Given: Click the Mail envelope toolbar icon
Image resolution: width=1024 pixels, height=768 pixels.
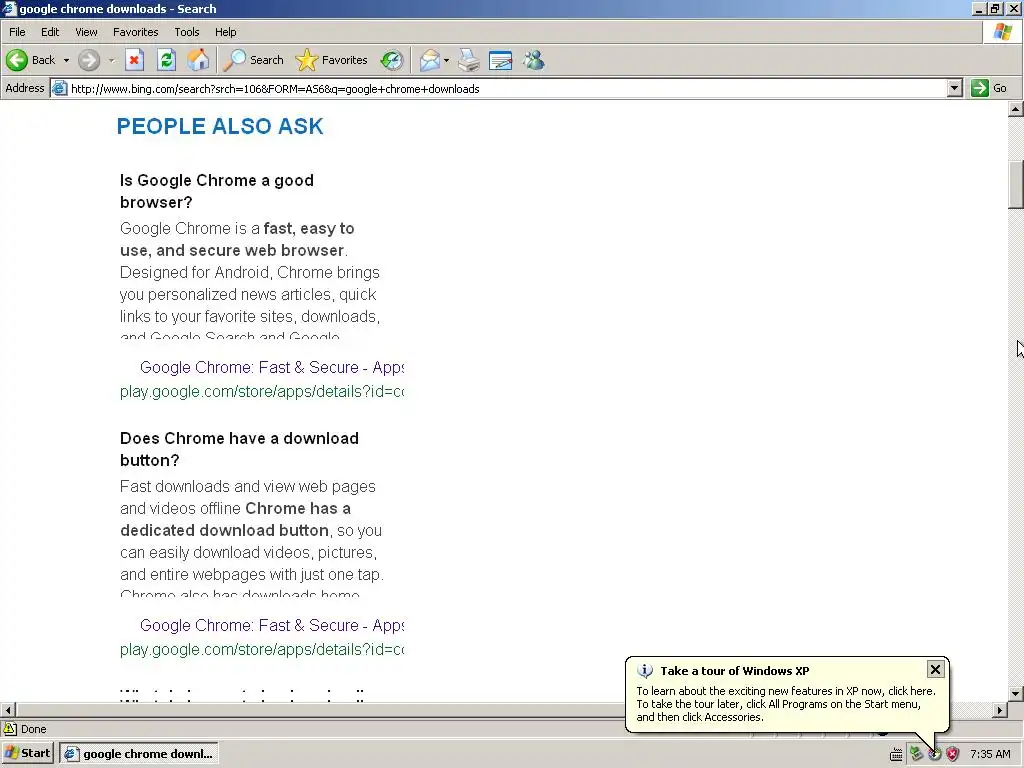Looking at the screenshot, I should pos(430,60).
